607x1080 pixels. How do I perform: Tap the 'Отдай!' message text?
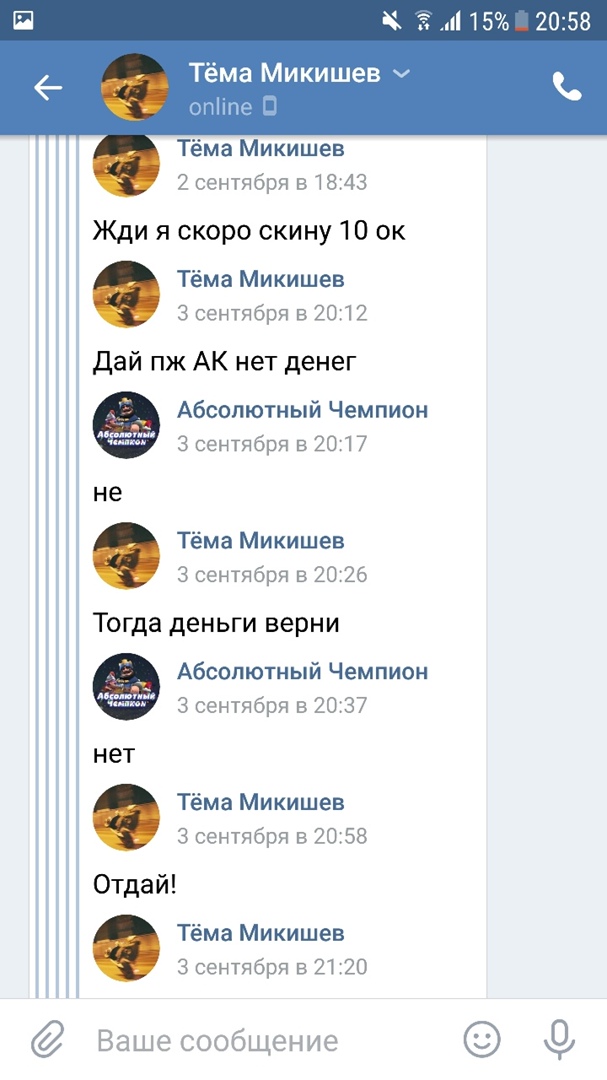(134, 885)
